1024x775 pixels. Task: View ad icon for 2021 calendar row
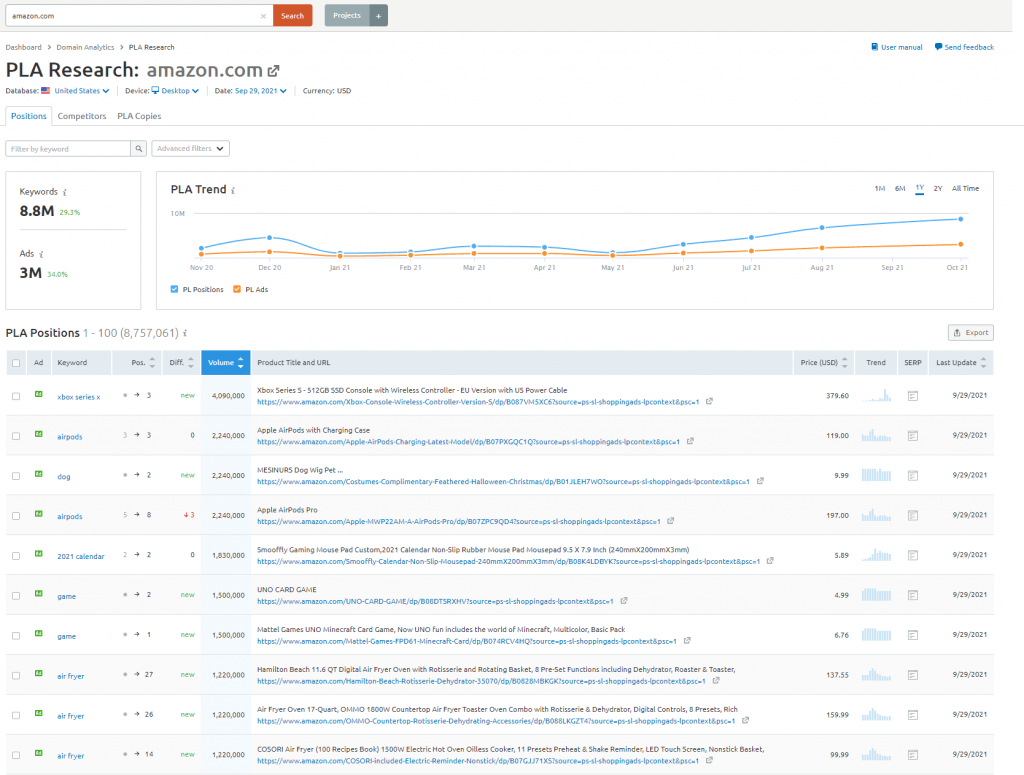39,554
